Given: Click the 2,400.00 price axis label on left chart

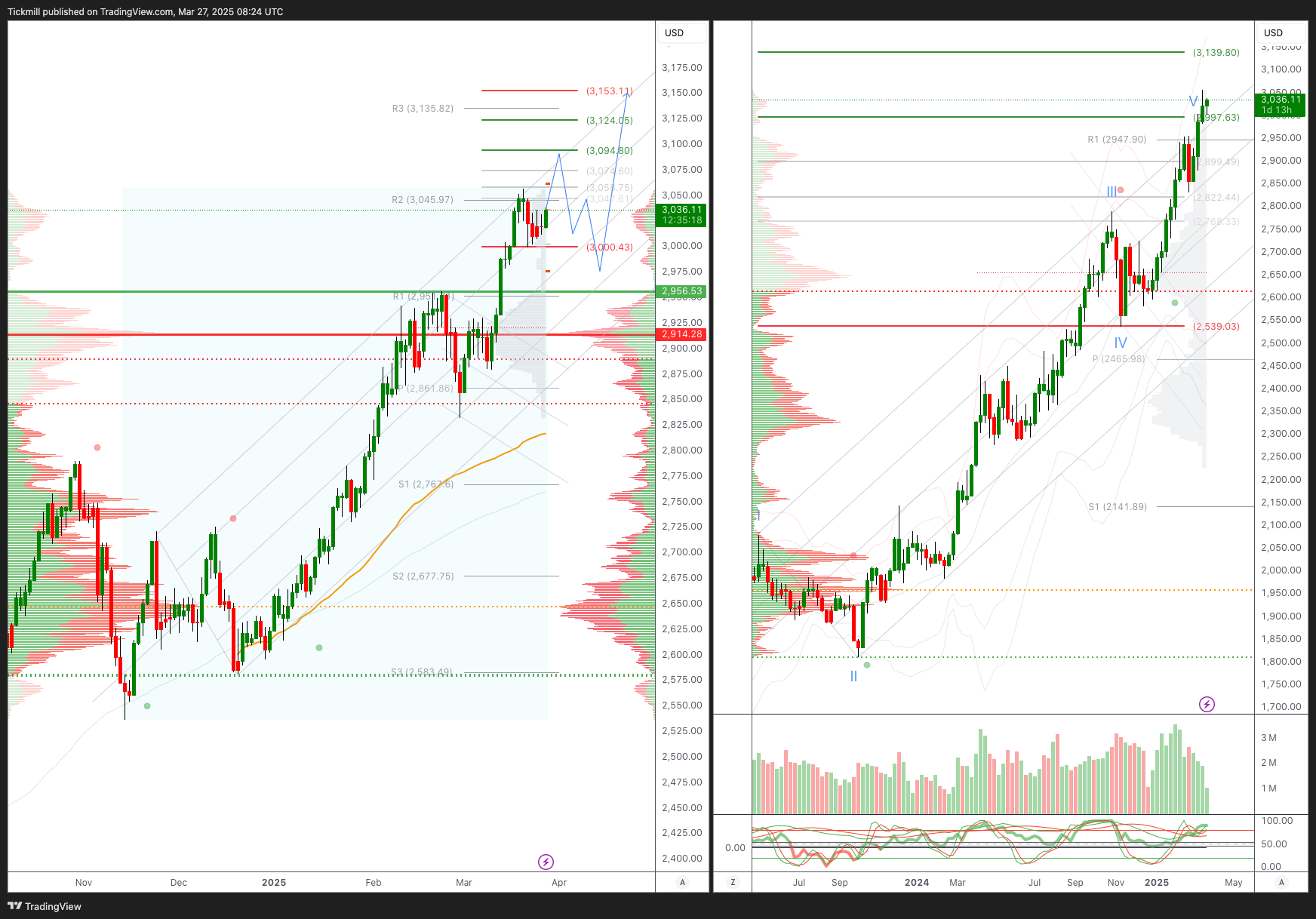Looking at the screenshot, I should point(682,859).
